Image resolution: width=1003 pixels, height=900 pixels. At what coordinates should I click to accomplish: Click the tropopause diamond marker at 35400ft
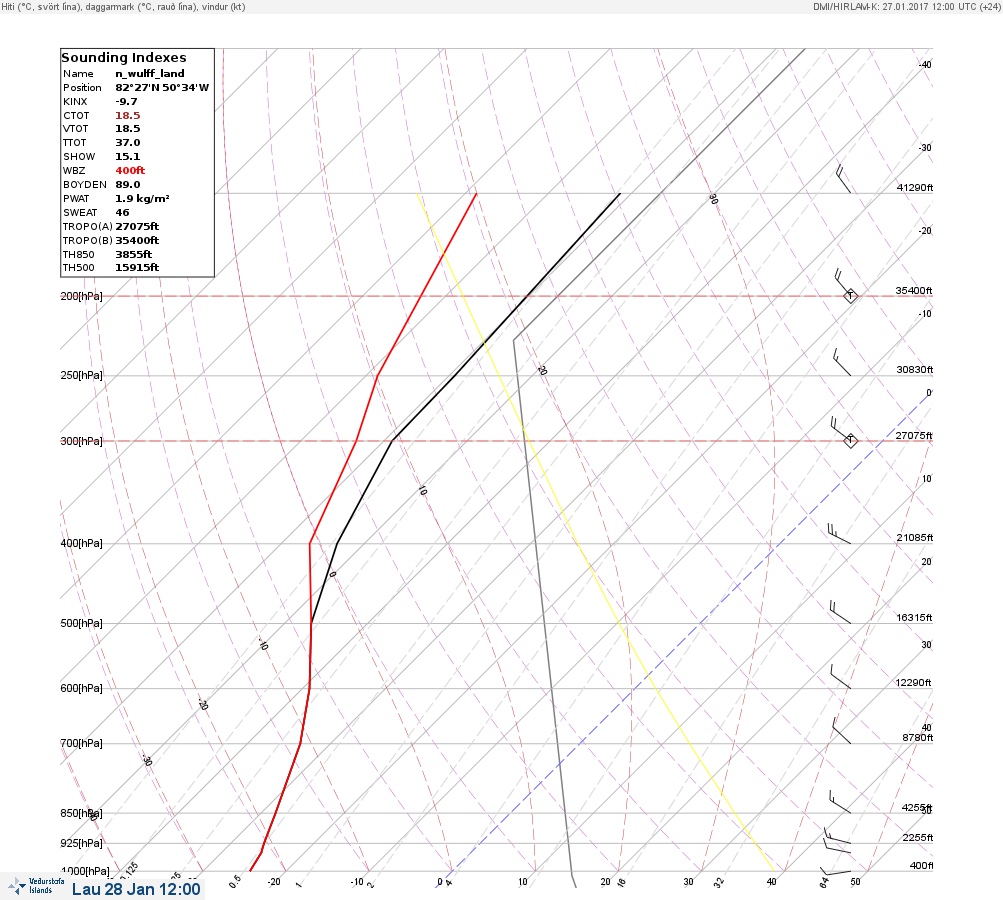(x=850, y=296)
